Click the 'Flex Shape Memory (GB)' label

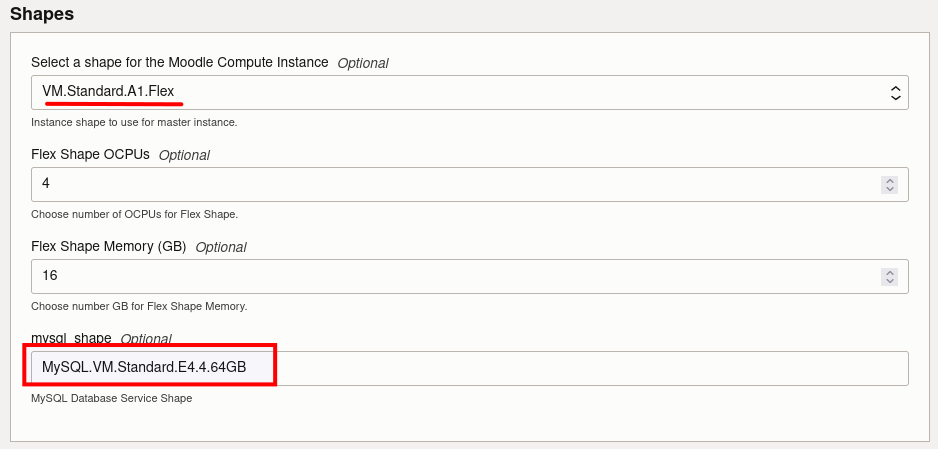pos(109,246)
